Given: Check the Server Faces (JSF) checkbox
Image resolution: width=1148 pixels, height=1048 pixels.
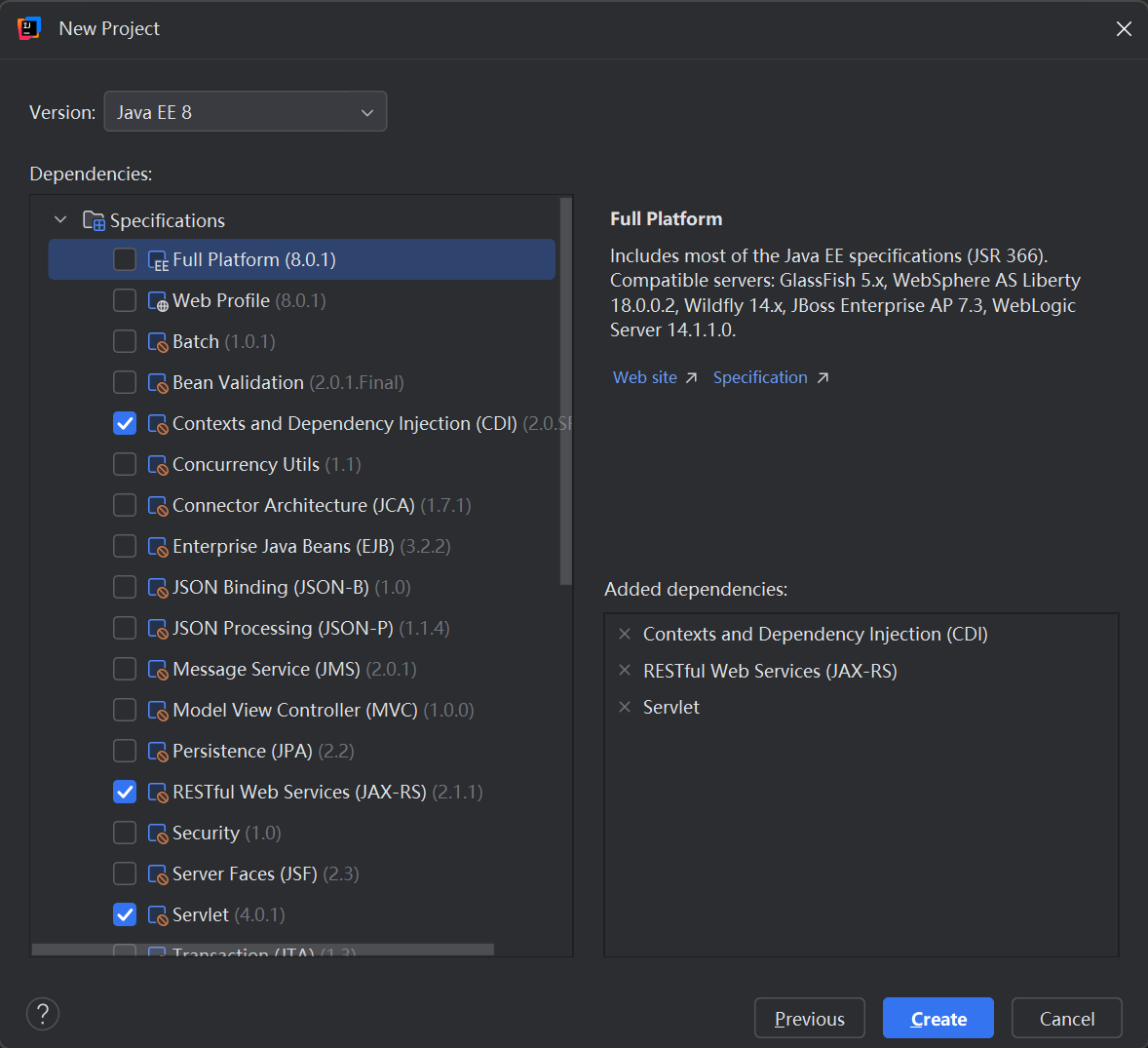Looking at the screenshot, I should pos(125,873).
